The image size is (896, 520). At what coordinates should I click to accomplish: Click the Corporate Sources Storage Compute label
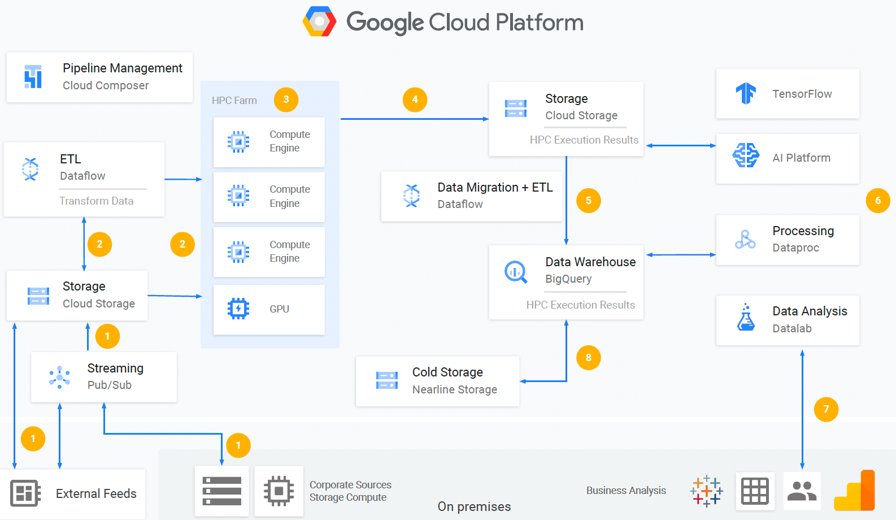pyautogui.click(x=350, y=491)
